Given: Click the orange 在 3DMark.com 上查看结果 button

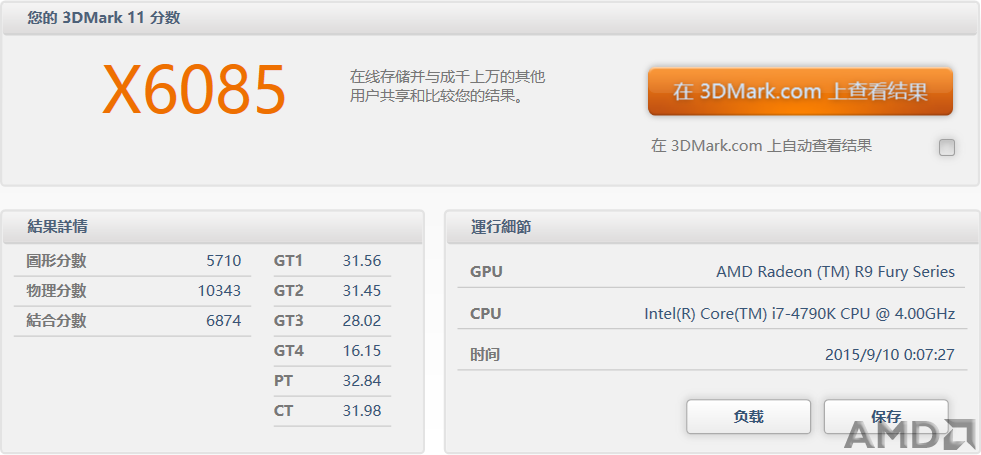Looking at the screenshot, I should [800, 91].
